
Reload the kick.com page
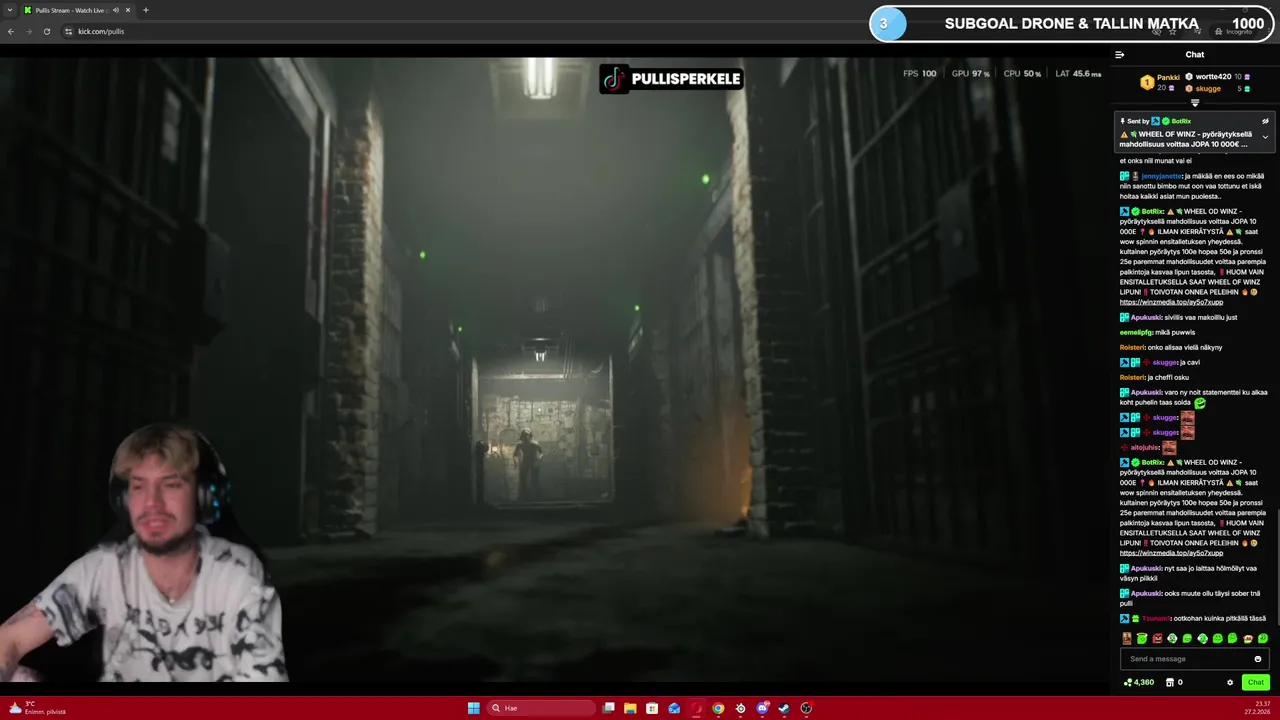coord(46,31)
